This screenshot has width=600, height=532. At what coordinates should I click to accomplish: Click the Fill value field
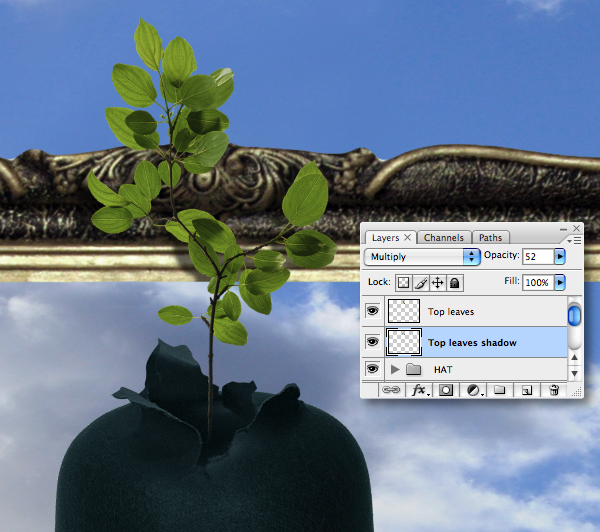538,282
